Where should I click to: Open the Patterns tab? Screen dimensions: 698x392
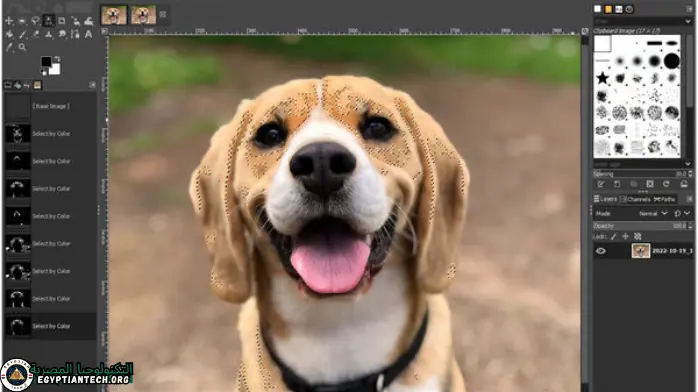coord(608,9)
